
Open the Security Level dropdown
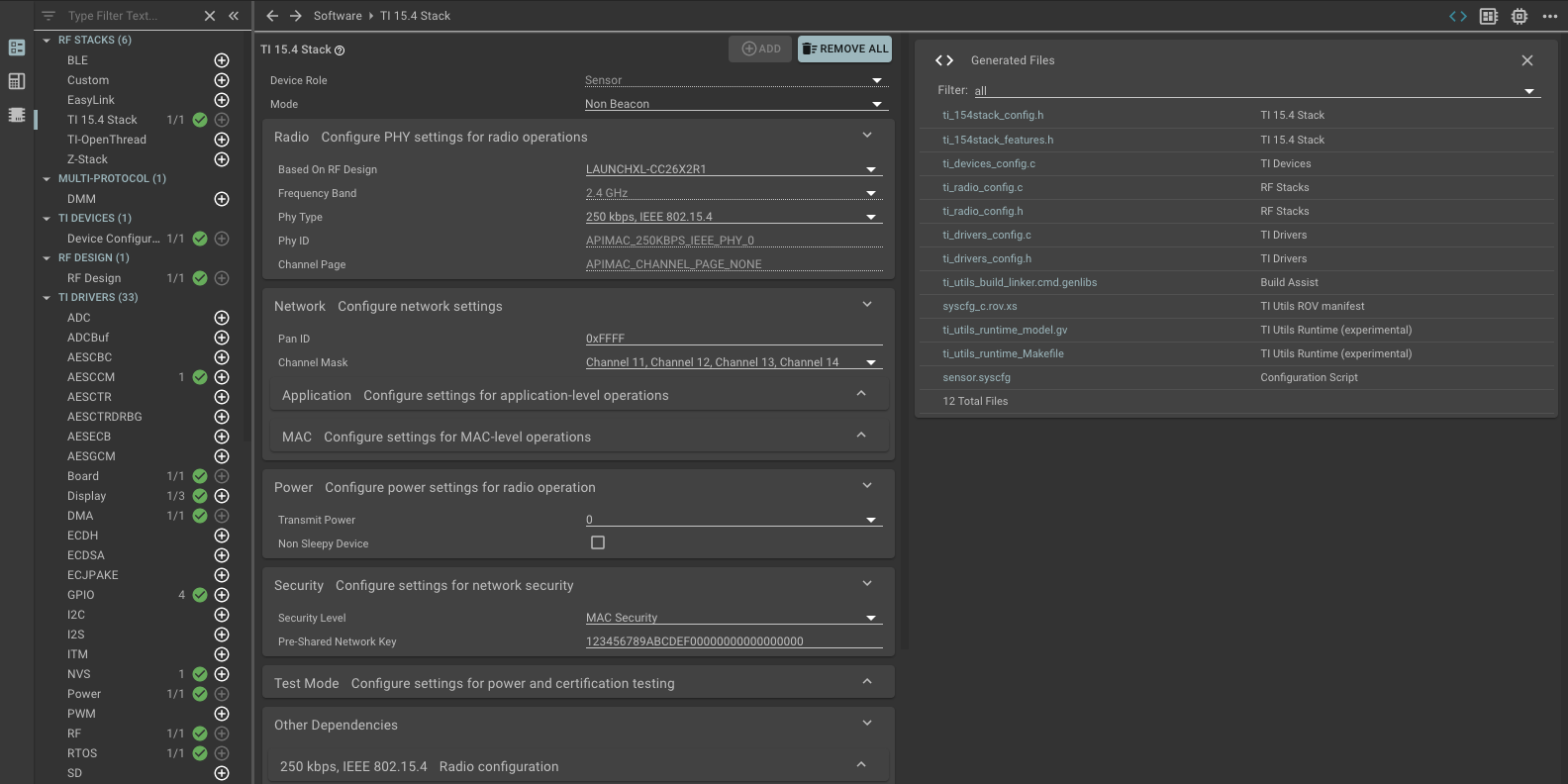pos(734,618)
